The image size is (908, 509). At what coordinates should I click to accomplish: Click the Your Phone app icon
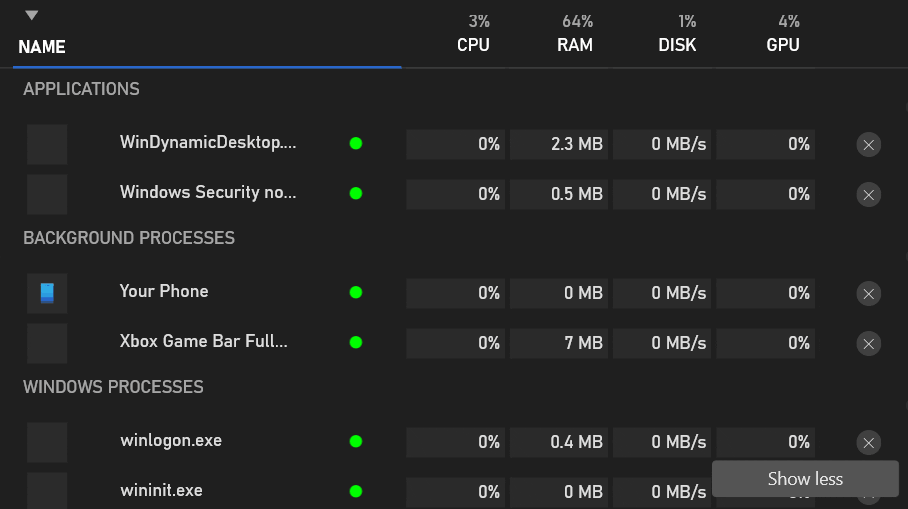47,293
